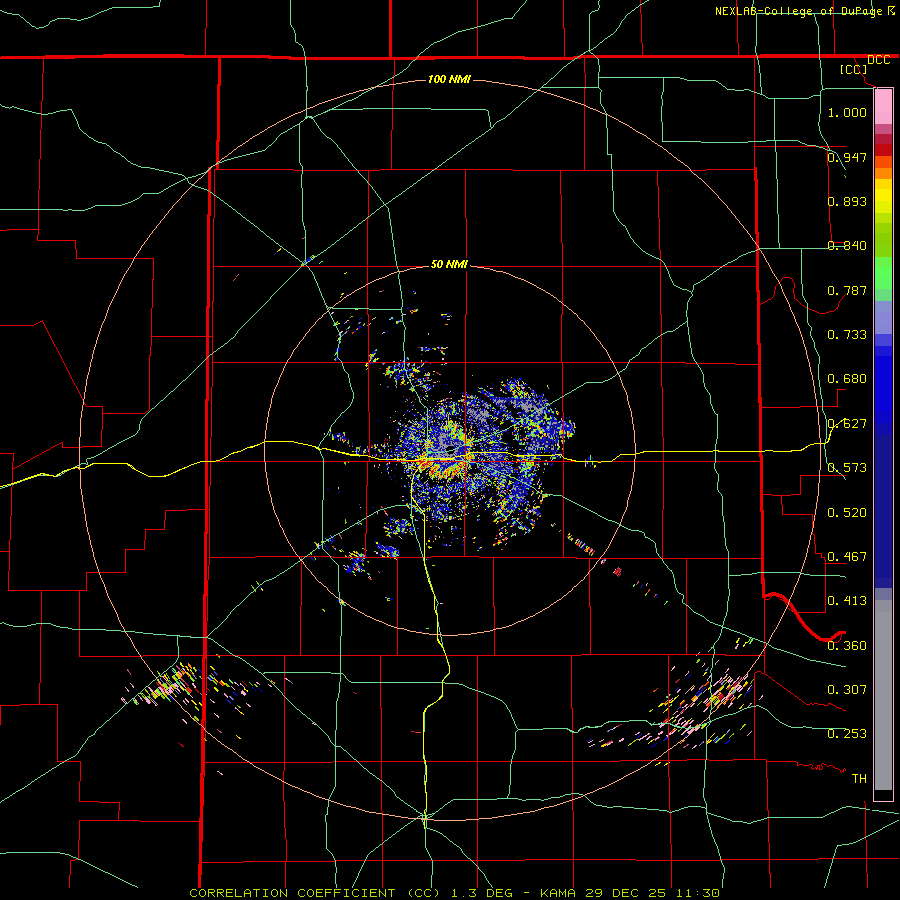Click the 50 NMI range ring label

click(x=449, y=264)
